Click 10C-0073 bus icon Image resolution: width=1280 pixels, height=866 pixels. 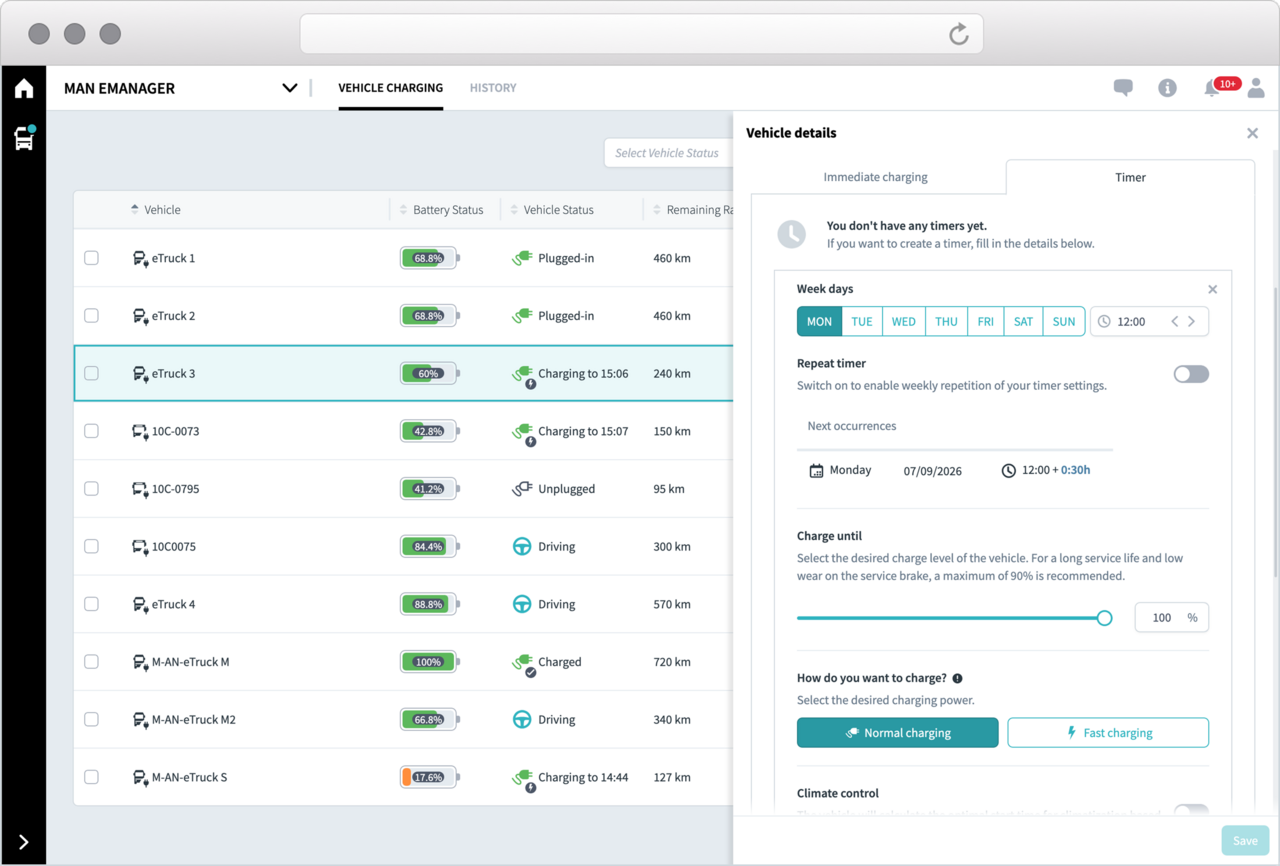(x=140, y=432)
